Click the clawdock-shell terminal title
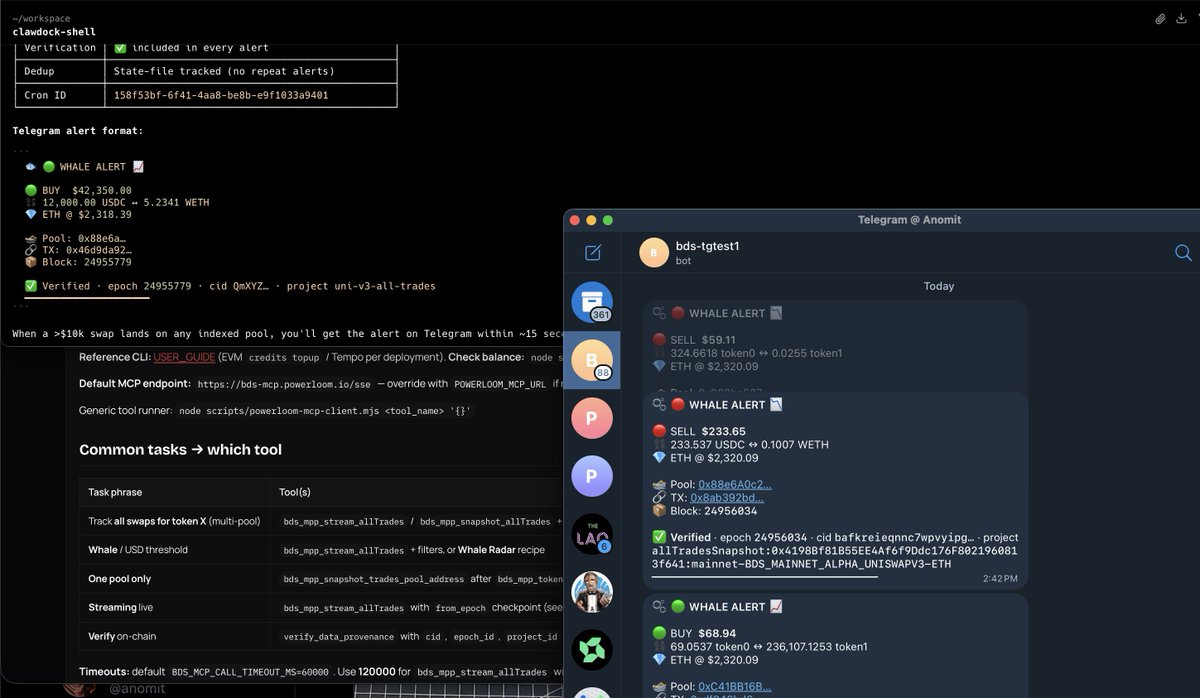Screen dimensions: 1200x698 click(54, 31)
